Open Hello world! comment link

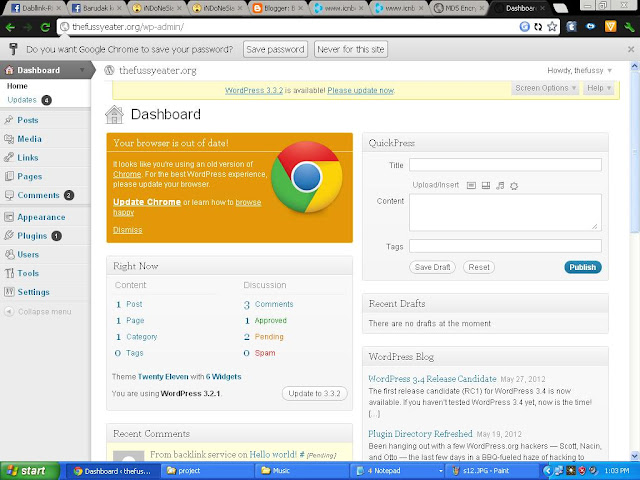coord(273,454)
